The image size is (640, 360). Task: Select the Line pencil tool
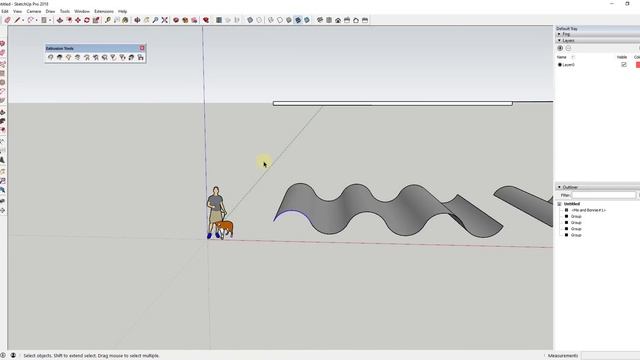click(x=17, y=20)
